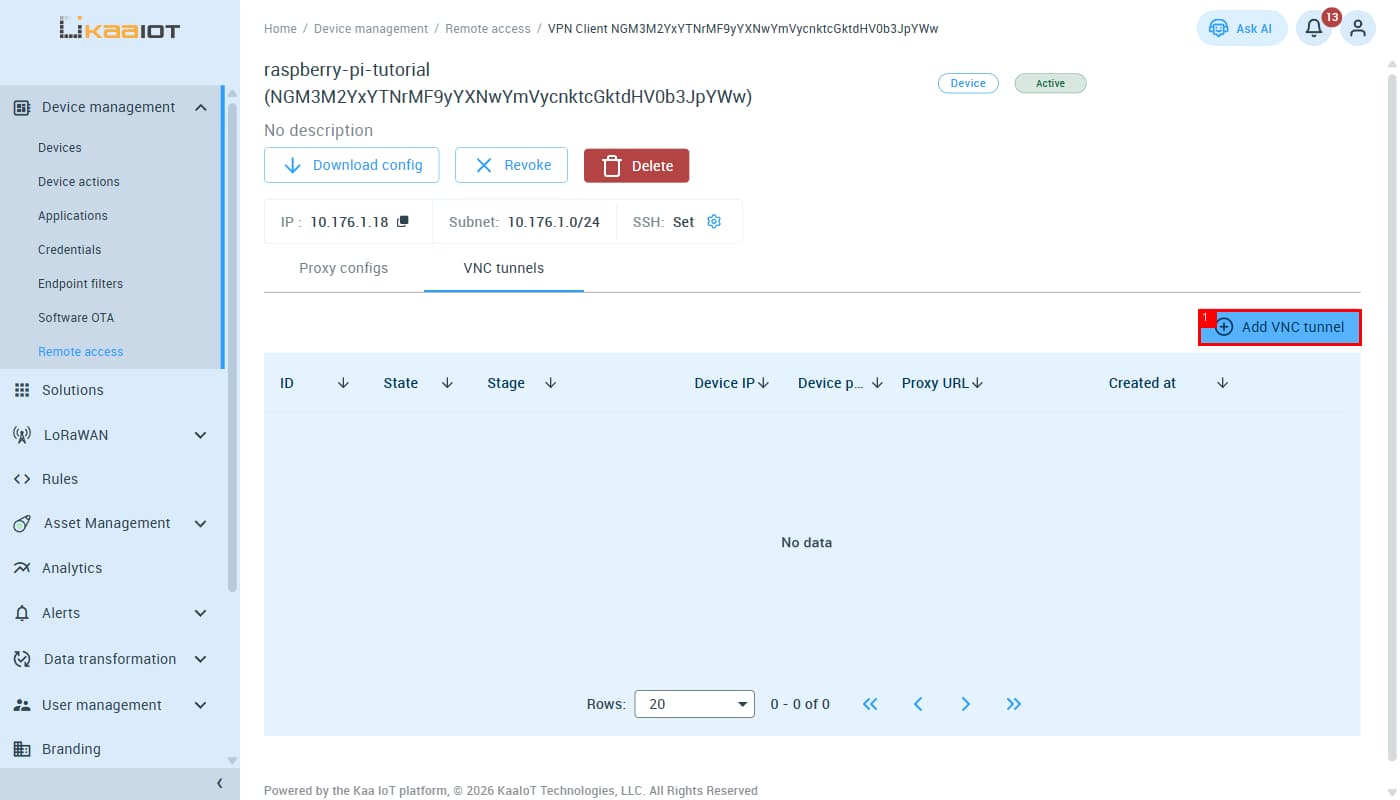Expand the Asset Management section
Image resolution: width=1400 pixels, height=800 pixels.
[200, 523]
